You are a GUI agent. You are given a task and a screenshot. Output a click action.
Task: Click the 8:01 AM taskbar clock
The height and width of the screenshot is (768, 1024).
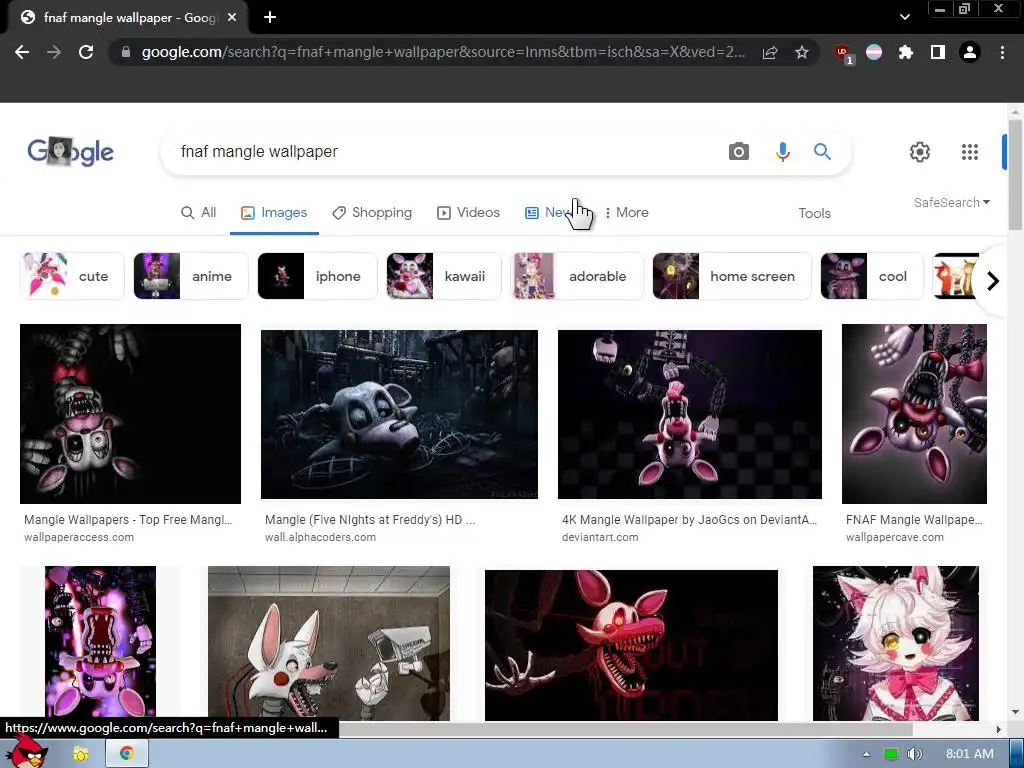tap(970, 754)
